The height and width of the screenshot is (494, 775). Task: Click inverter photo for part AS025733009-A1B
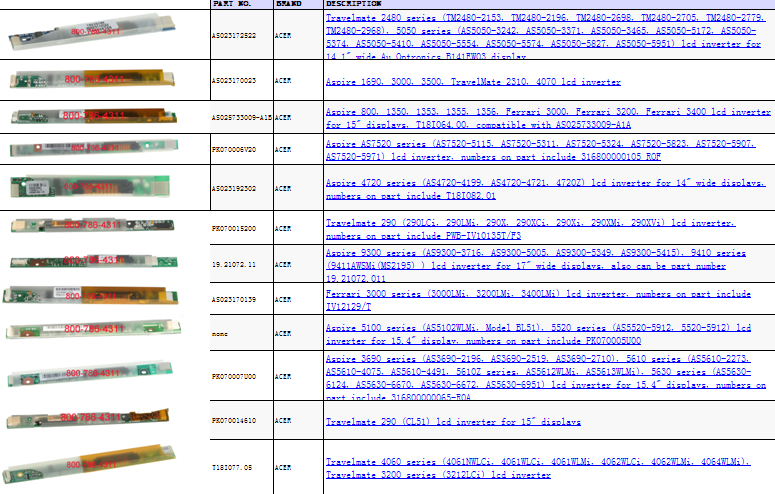tap(94, 116)
